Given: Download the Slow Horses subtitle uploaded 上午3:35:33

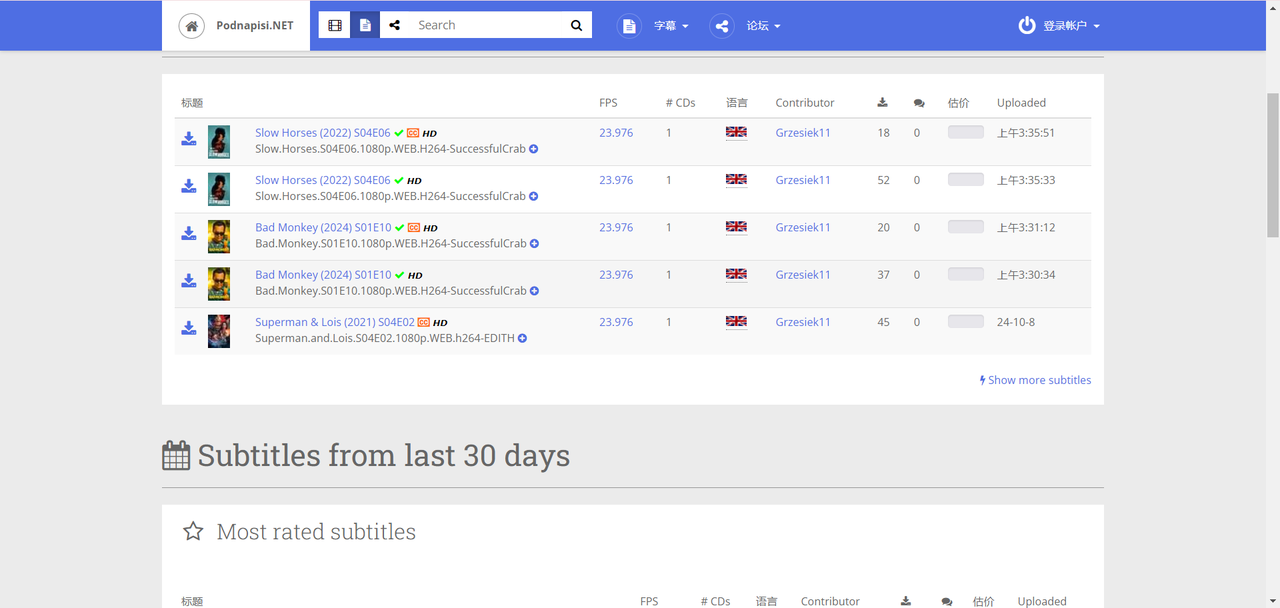Looking at the screenshot, I should pos(188,186).
